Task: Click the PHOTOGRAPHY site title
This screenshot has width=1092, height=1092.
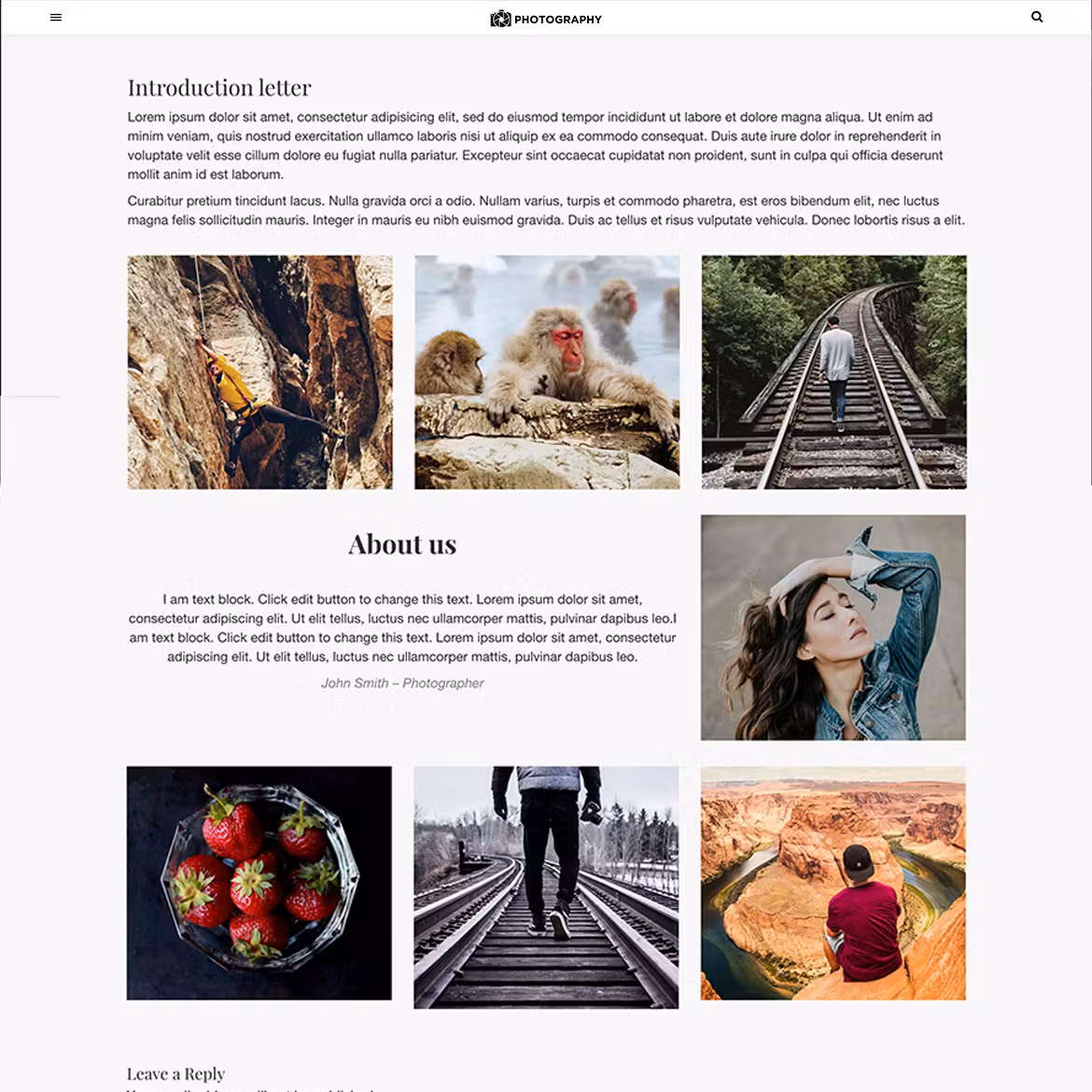Action: [558, 20]
